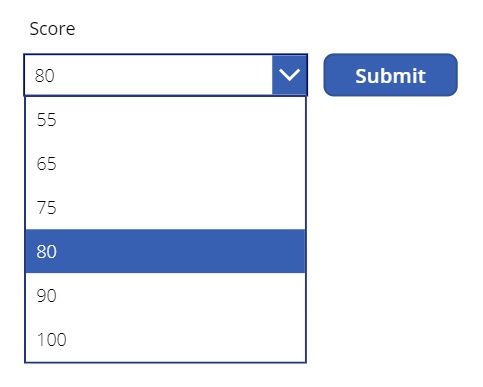Click the Score label text
The image size is (483, 387).
click(52, 29)
